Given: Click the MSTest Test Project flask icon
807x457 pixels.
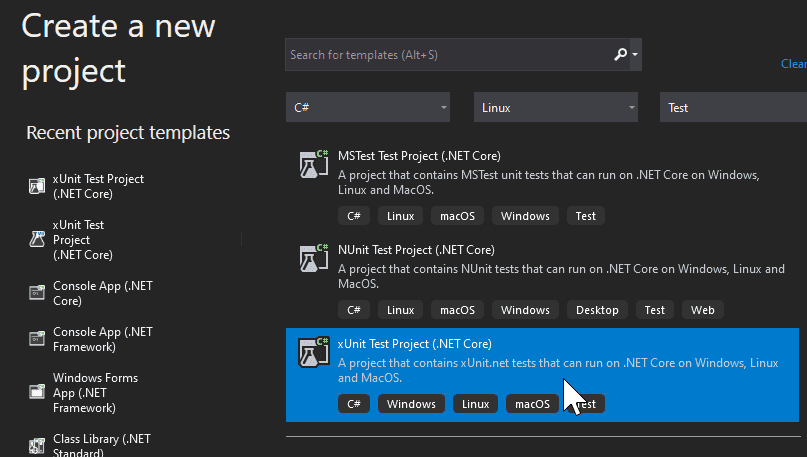Looking at the screenshot, I should (x=315, y=165).
